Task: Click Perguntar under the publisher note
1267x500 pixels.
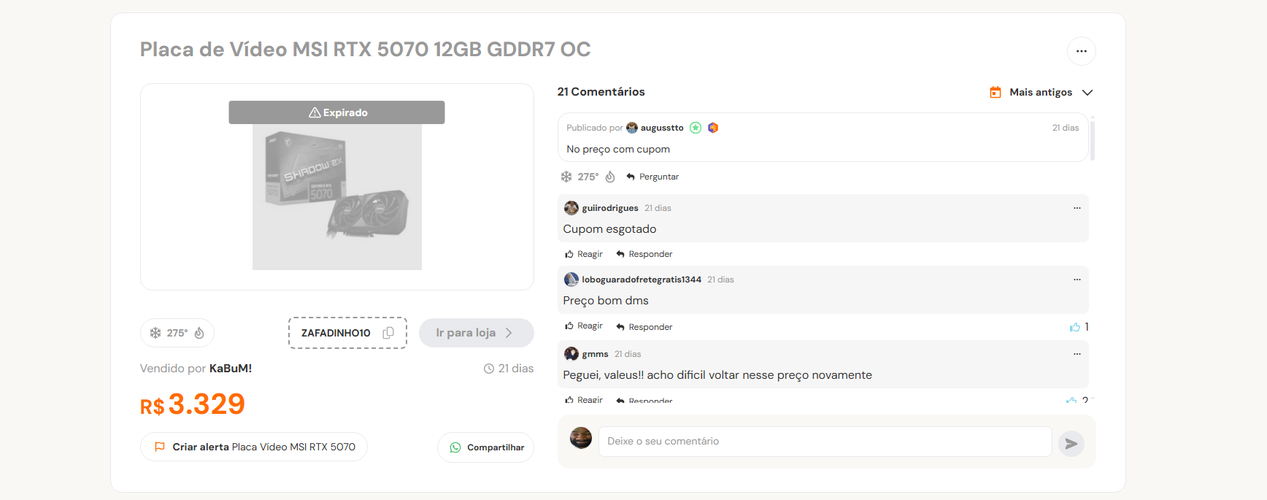Action: 652,177
